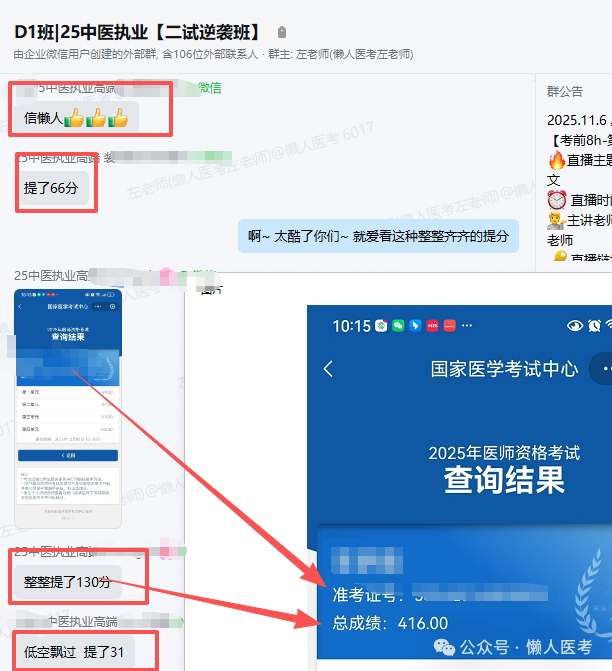Click the status bar ellipsis after the red icons
The width and height of the screenshot is (612, 671).
click(467, 326)
